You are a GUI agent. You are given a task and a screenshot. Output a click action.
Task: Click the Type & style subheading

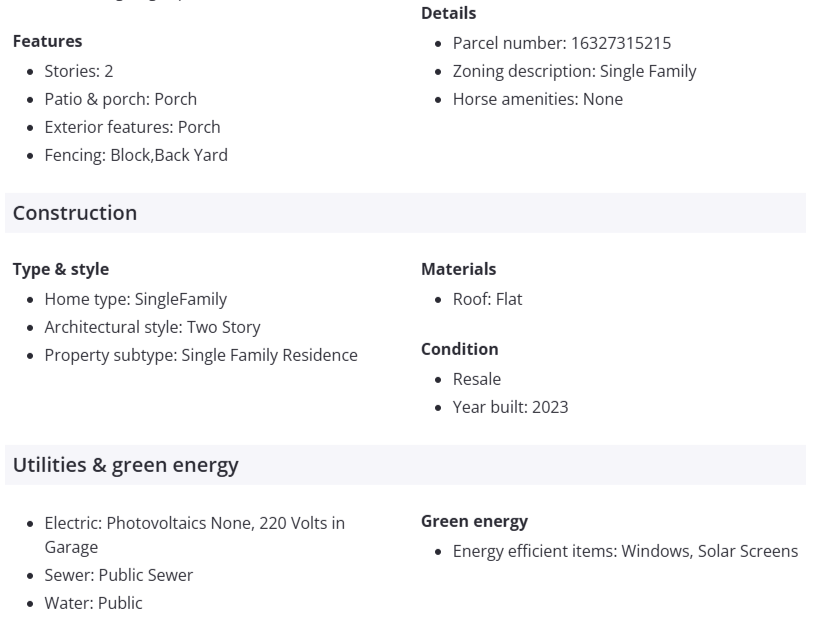pyautogui.click(x=61, y=269)
